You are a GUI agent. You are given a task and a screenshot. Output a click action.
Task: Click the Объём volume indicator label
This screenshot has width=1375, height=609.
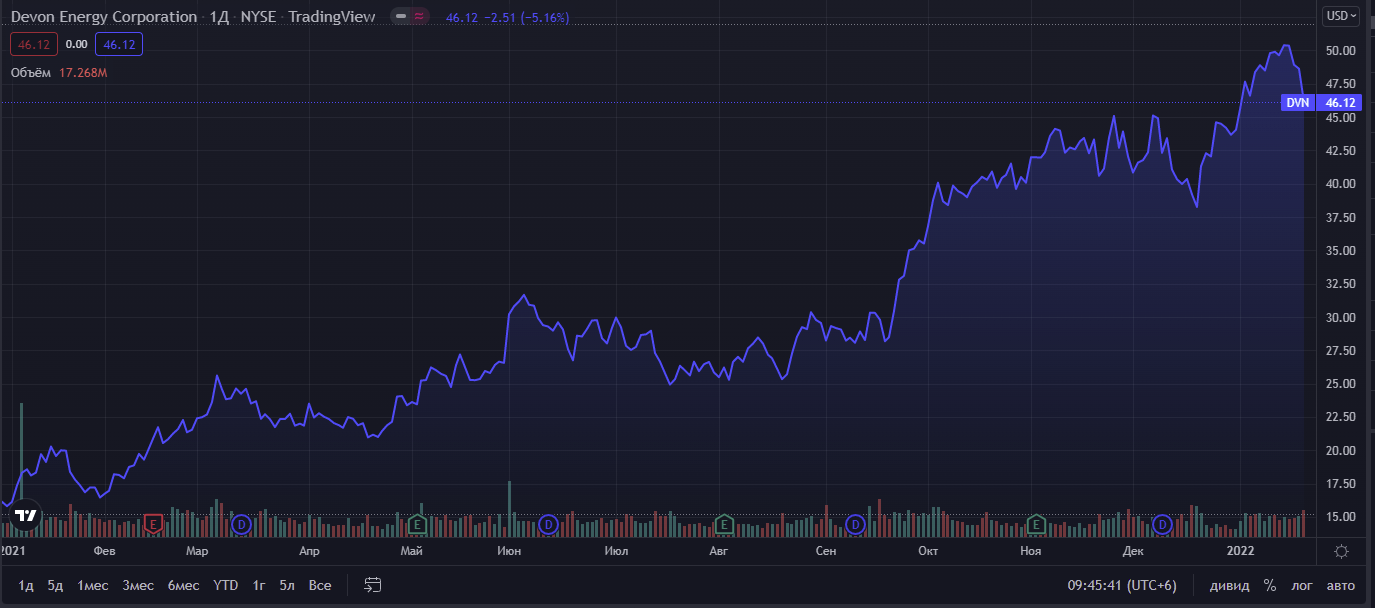point(31,73)
